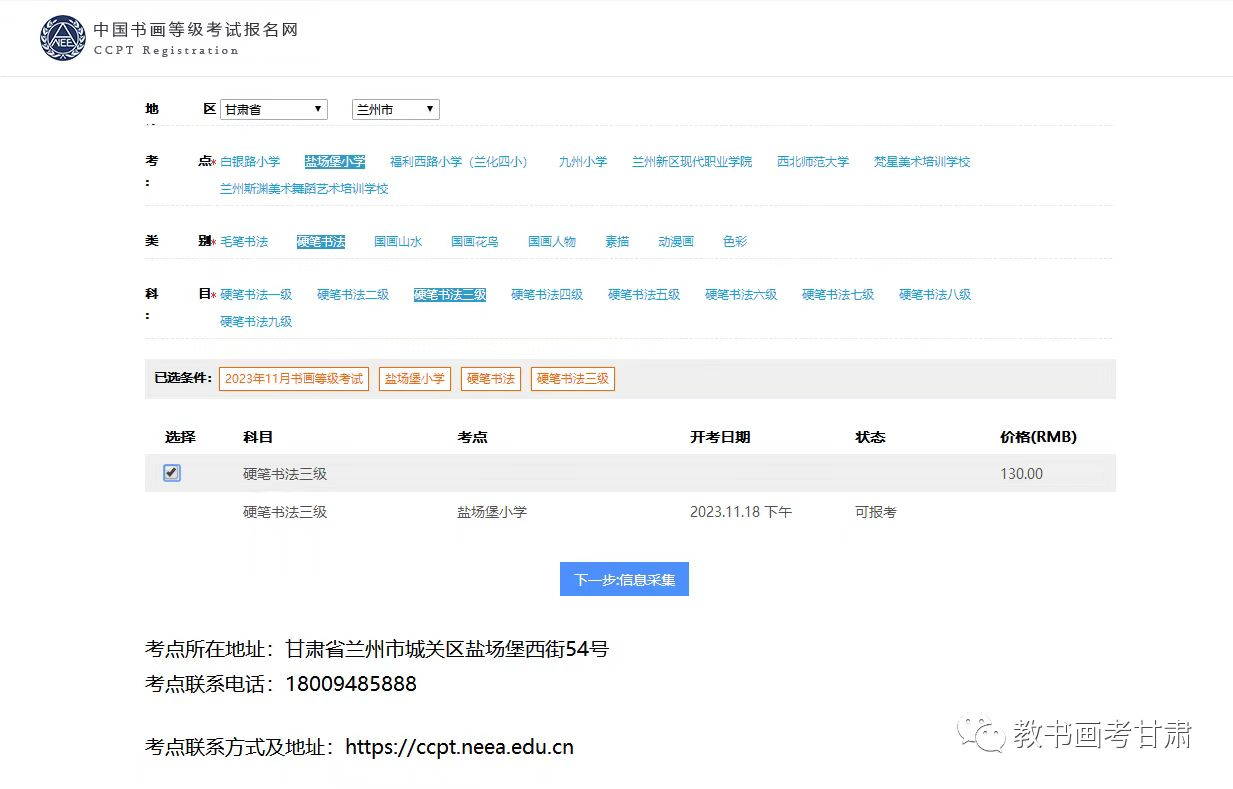Click the 下一步:信息采集 button
1233x789 pixels.
click(624, 580)
